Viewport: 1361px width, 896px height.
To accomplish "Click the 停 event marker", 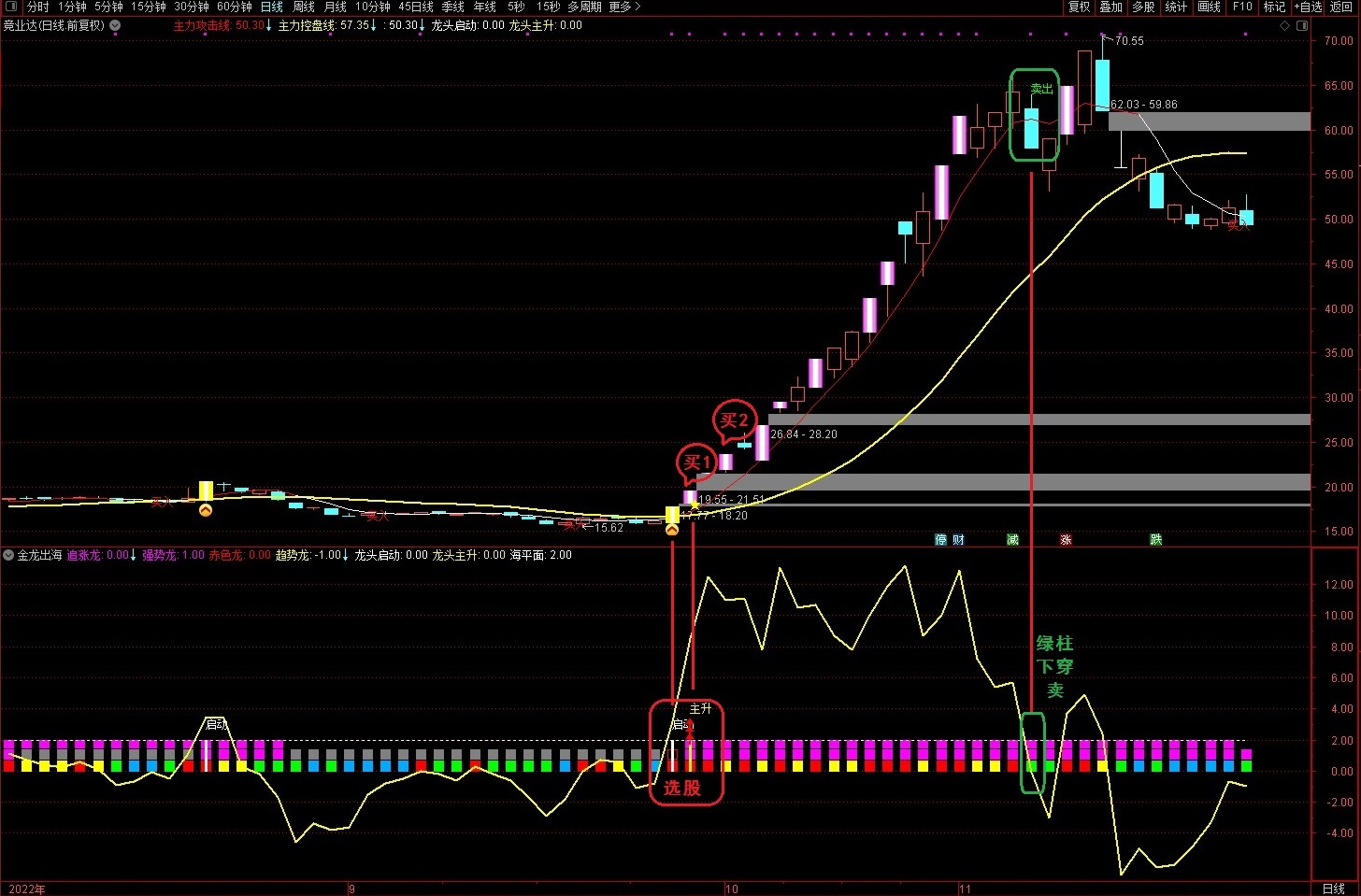I will tap(941, 540).
